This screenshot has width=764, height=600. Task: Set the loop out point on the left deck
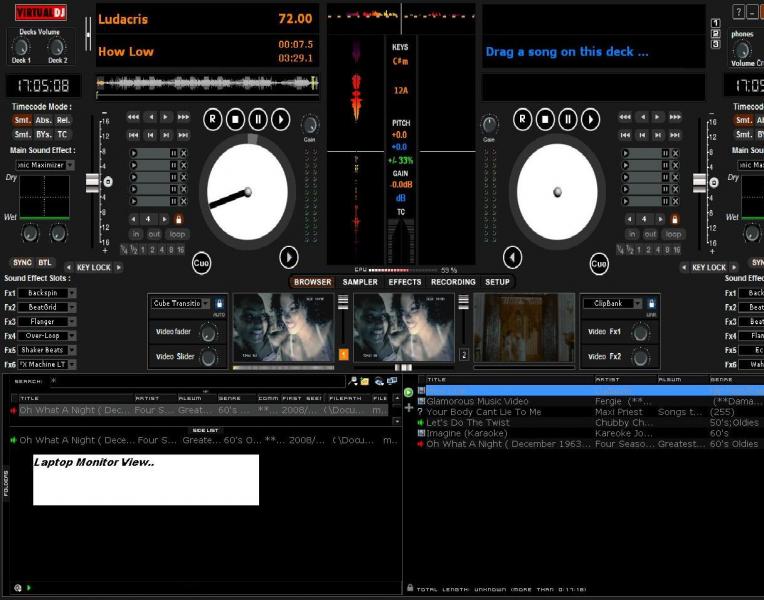point(154,234)
